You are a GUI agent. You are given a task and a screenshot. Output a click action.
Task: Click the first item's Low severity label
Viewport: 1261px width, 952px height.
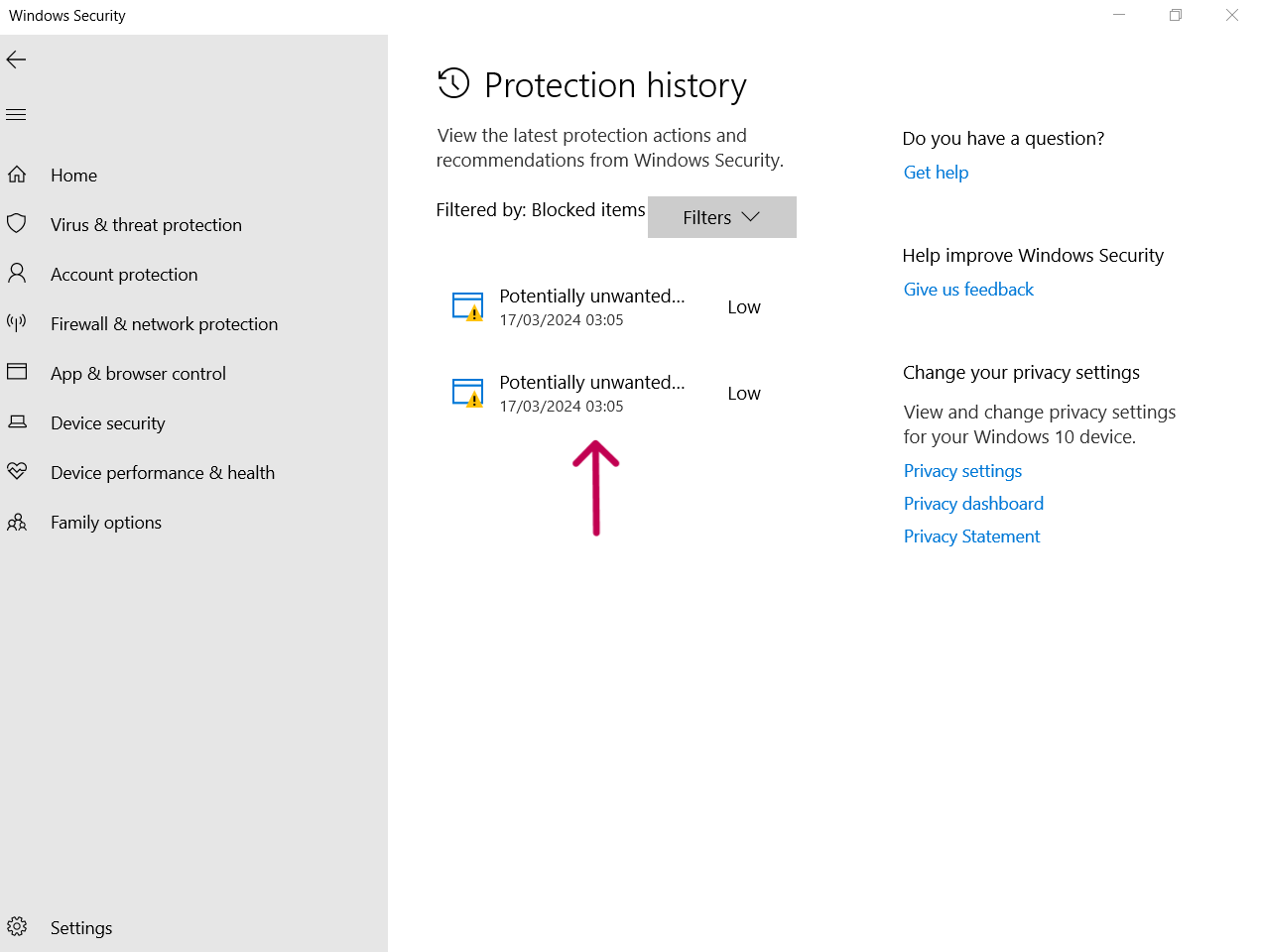pyautogui.click(x=744, y=307)
